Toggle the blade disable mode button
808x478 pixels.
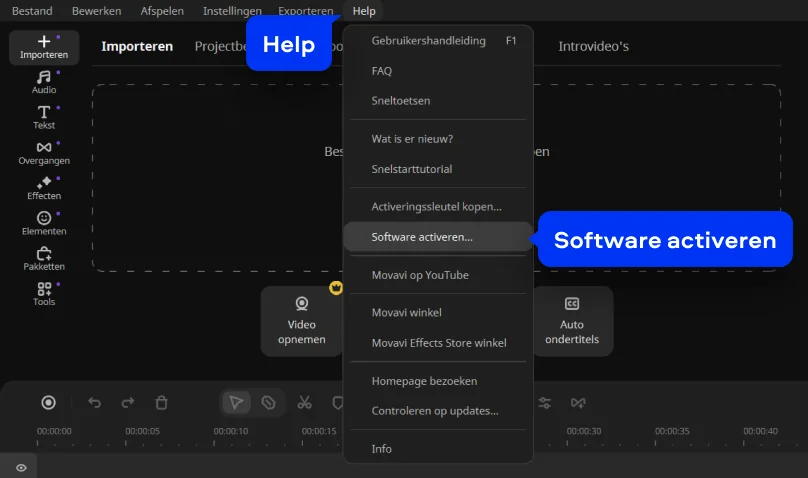point(268,403)
